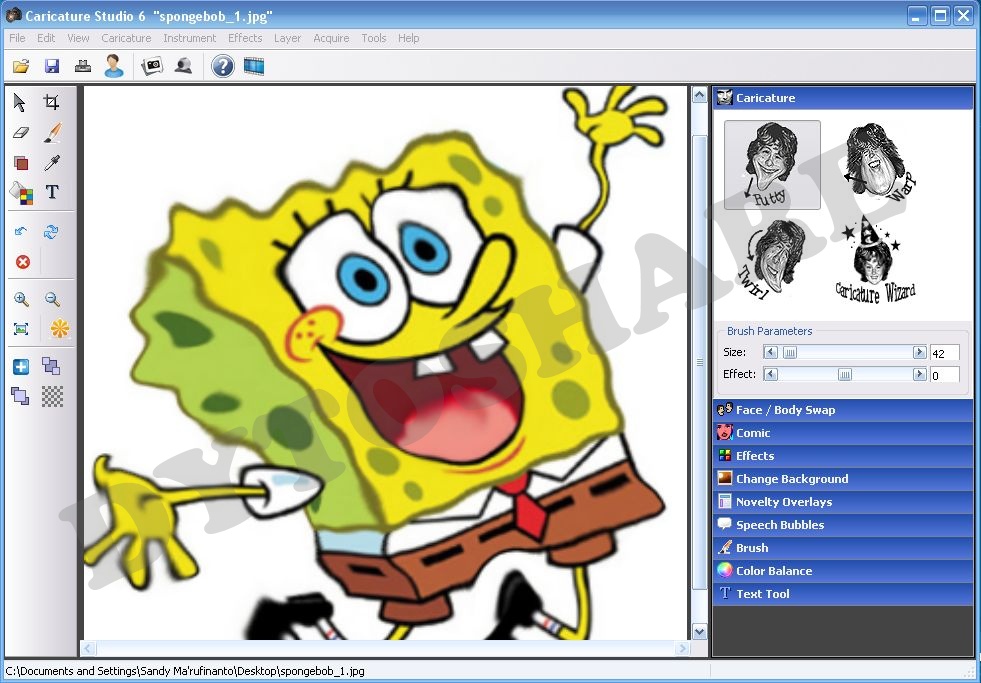Click the Size value field showing 42

(944, 353)
